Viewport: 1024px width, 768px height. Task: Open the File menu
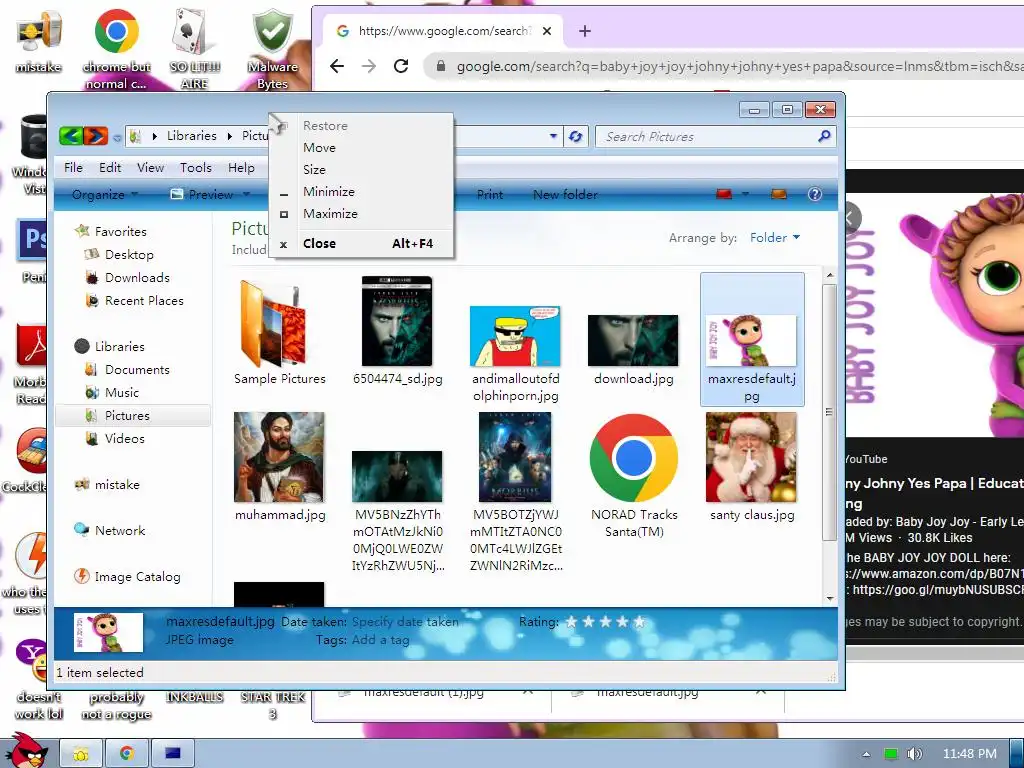pyautogui.click(x=73, y=168)
